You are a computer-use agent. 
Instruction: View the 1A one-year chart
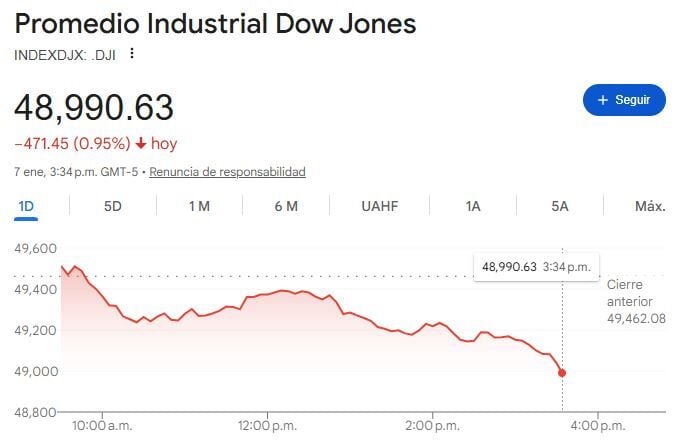pos(473,206)
